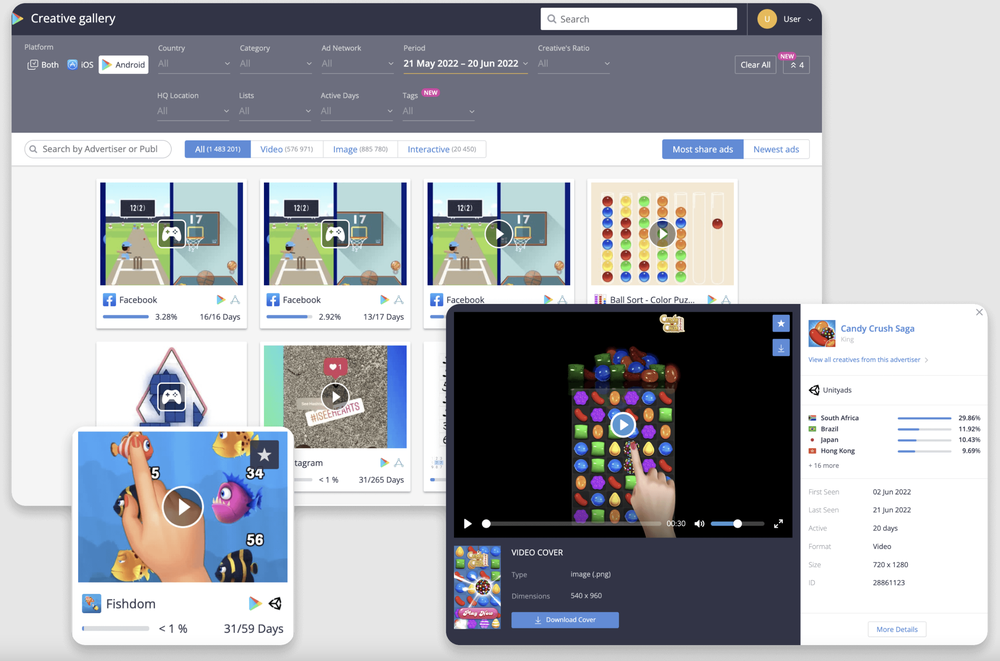Screen dimensions: 1000x661
Task: Mute the video with the speaker icon
Action: point(699,524)
